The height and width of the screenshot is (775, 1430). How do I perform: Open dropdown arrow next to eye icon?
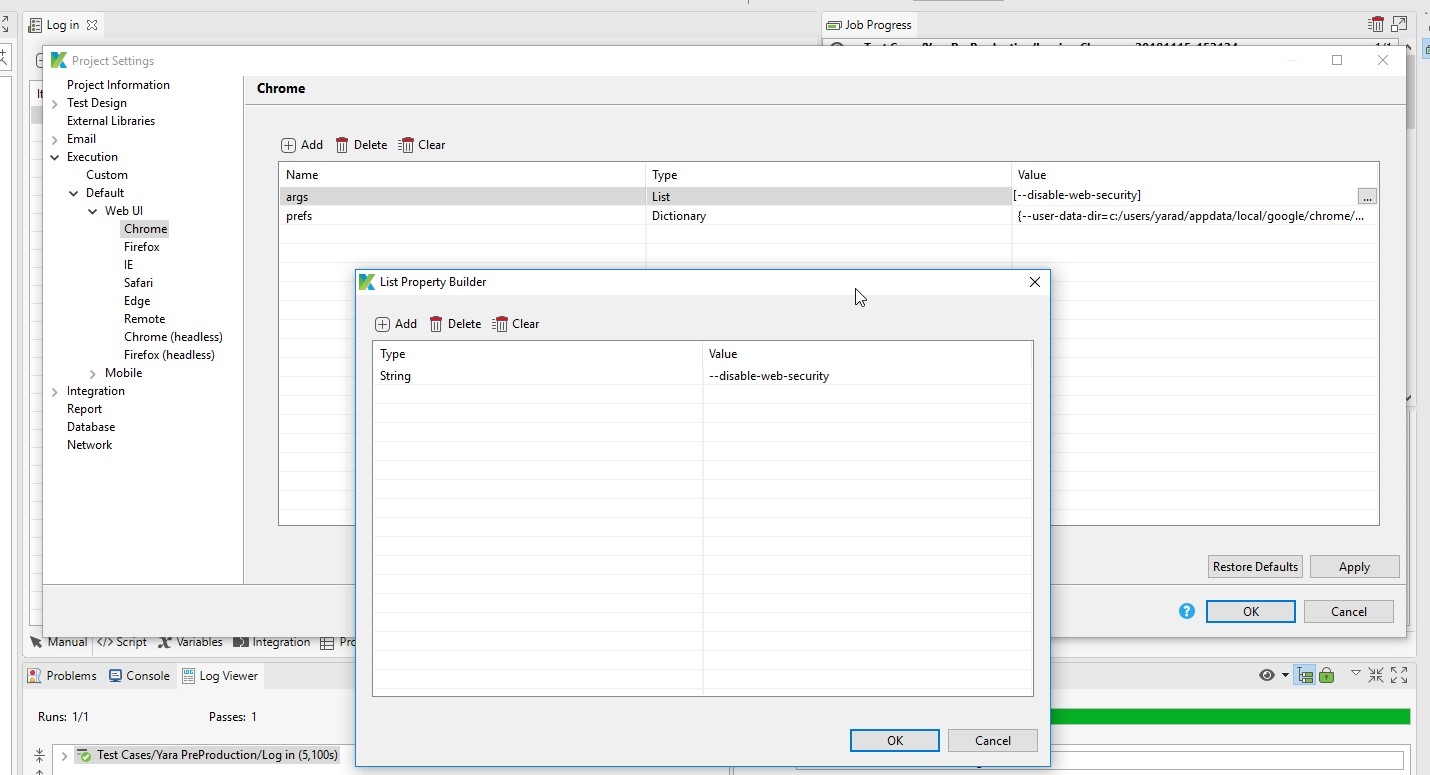coord(1285,676)
